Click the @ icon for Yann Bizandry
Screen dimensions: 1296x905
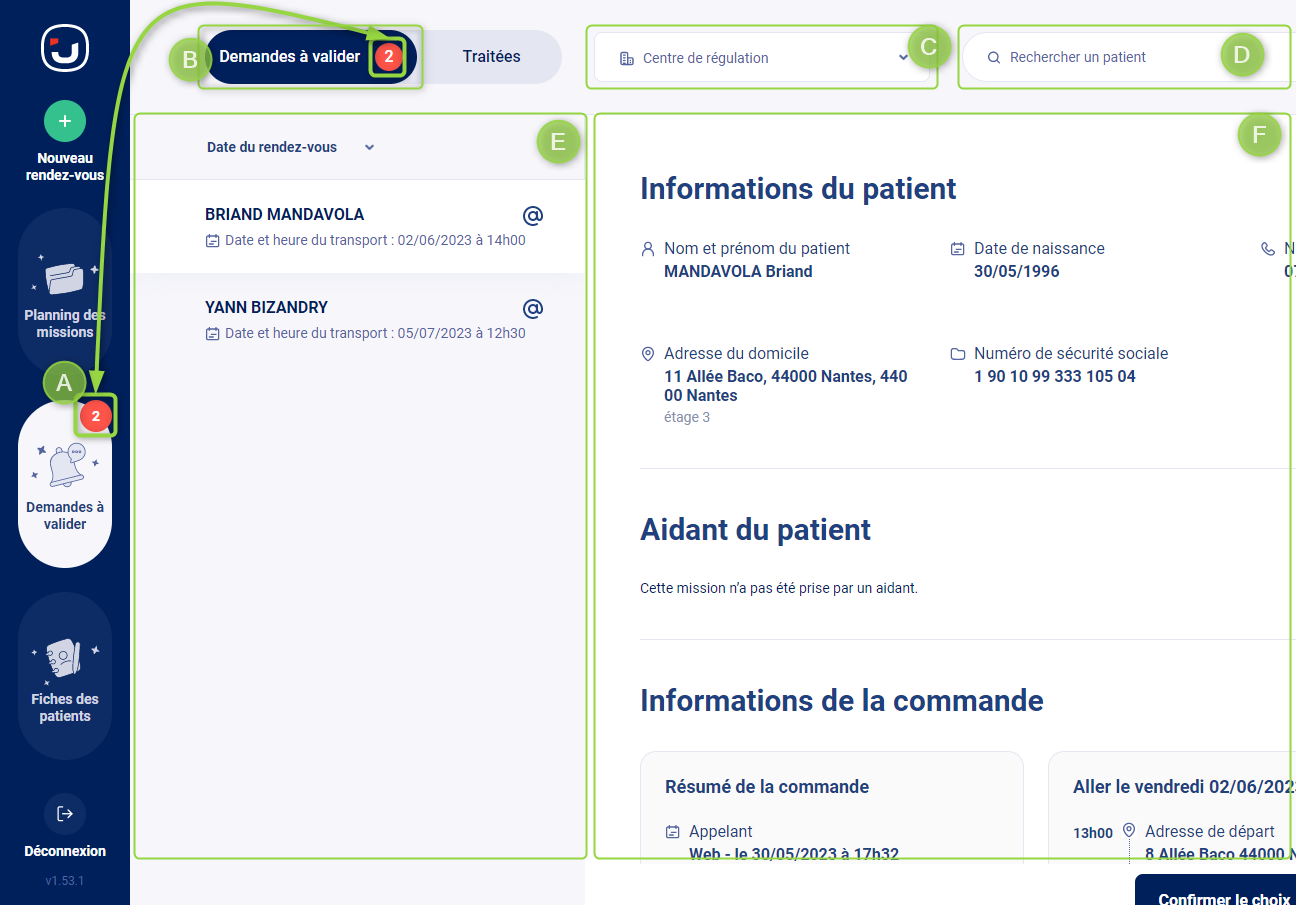coord(533,308)
